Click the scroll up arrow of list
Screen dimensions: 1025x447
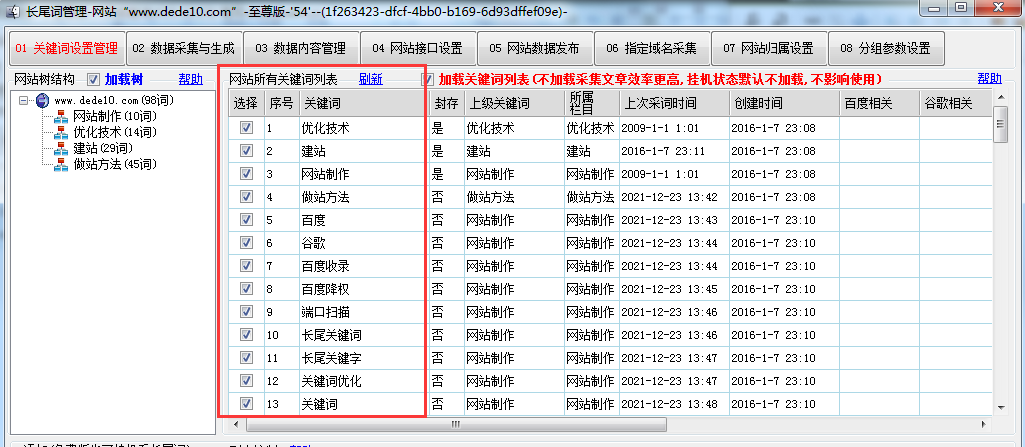click(x=1000, y=97)
